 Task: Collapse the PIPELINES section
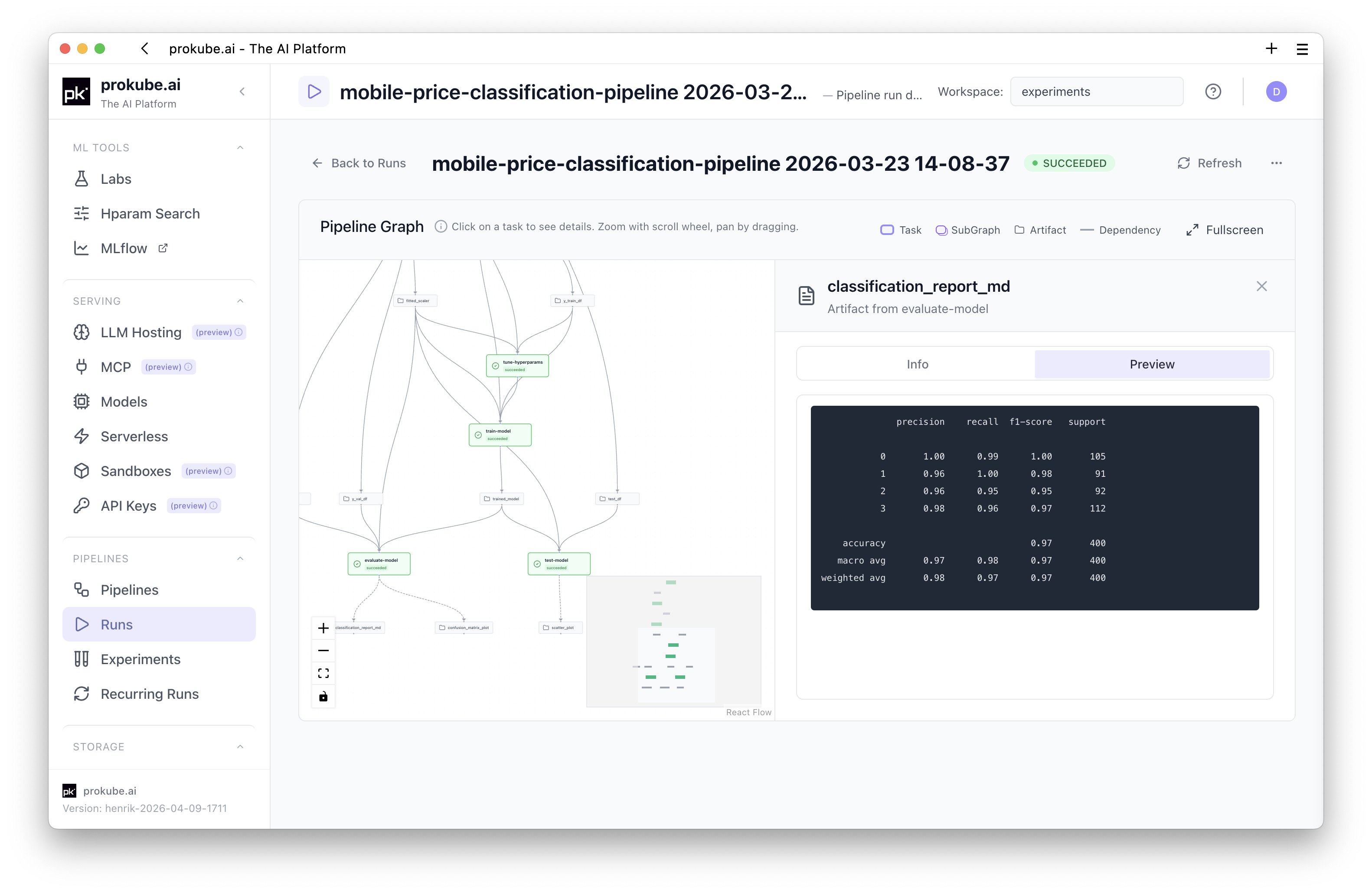pyautogui.click(x=240, y=558)
